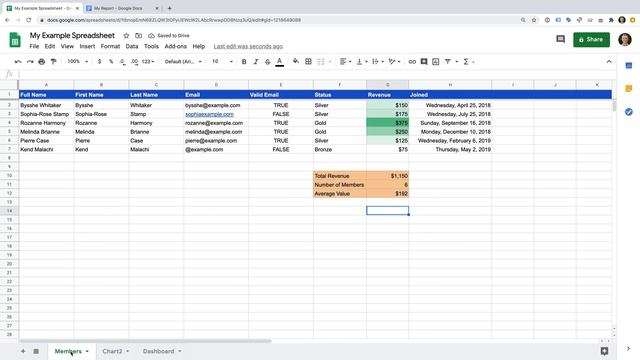The height and width of the screenshot is (360, 640).
Task: Open the Calendar side panel icon
Action: (629, 65)
